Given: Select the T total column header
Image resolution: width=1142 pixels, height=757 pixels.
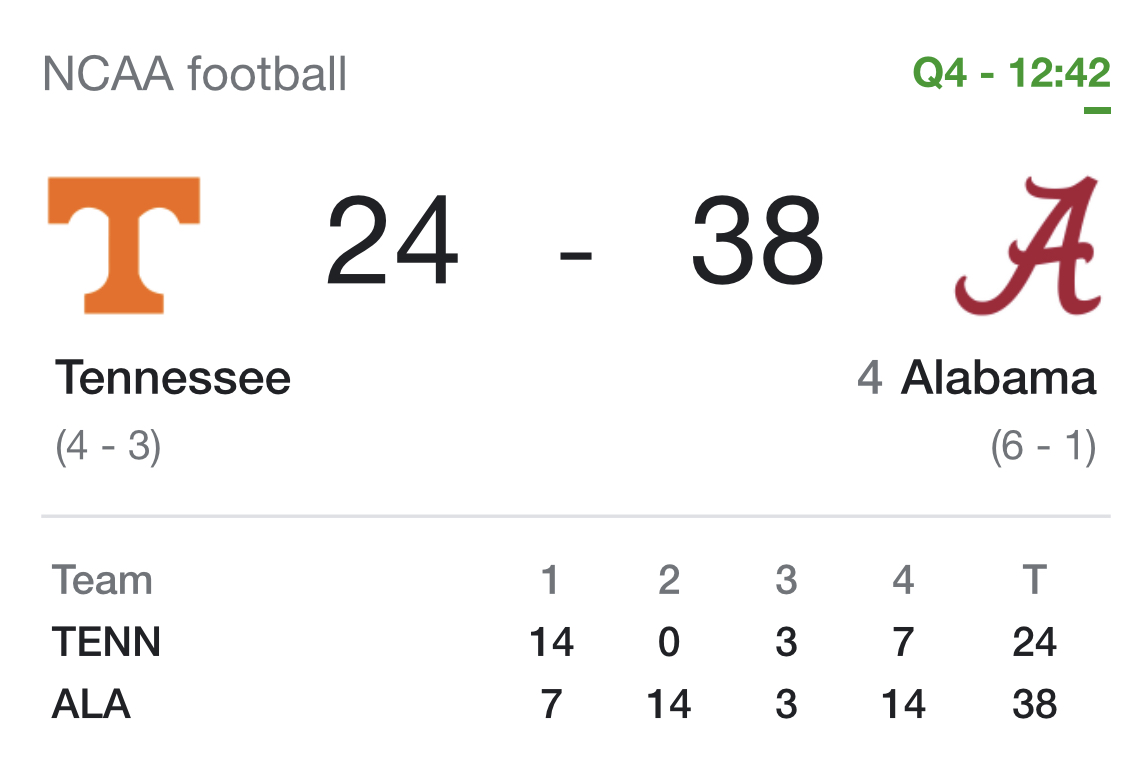Looking at the screenshot, I should 1034,580.
